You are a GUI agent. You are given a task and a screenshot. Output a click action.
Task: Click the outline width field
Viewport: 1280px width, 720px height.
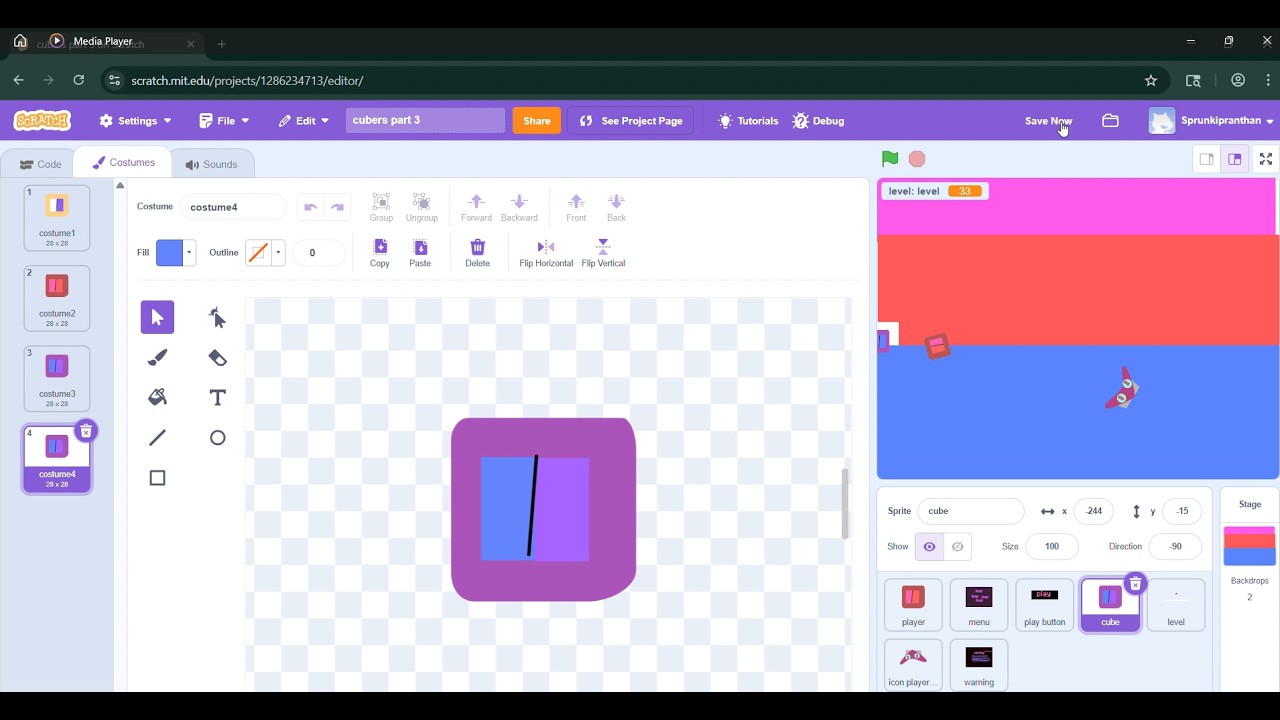[x=319, y=252]
